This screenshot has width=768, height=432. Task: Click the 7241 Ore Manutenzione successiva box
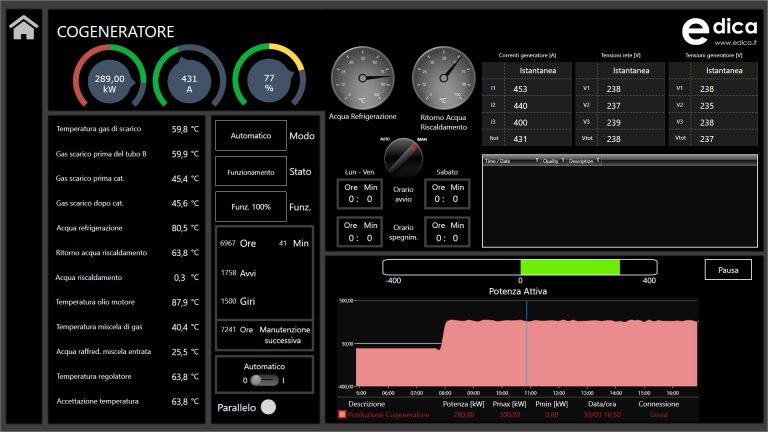[x=264, y=335]
